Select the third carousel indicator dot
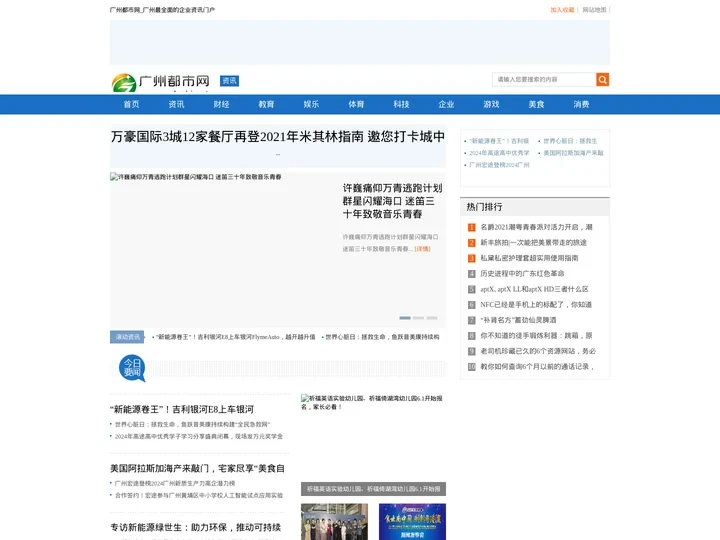Image resolution: width=720 pixels, height=540 pixels. pyautogui.click(x=432, y=318)
